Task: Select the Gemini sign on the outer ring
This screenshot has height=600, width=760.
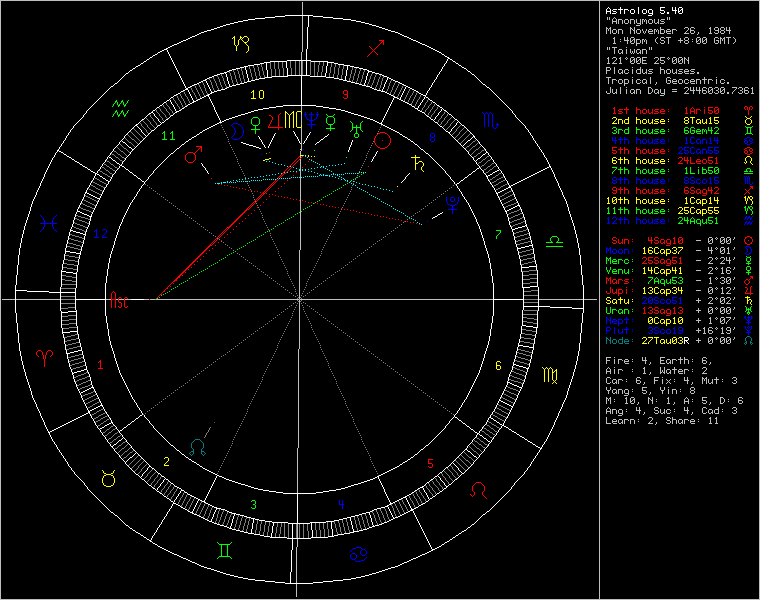Action: point(222,549)
